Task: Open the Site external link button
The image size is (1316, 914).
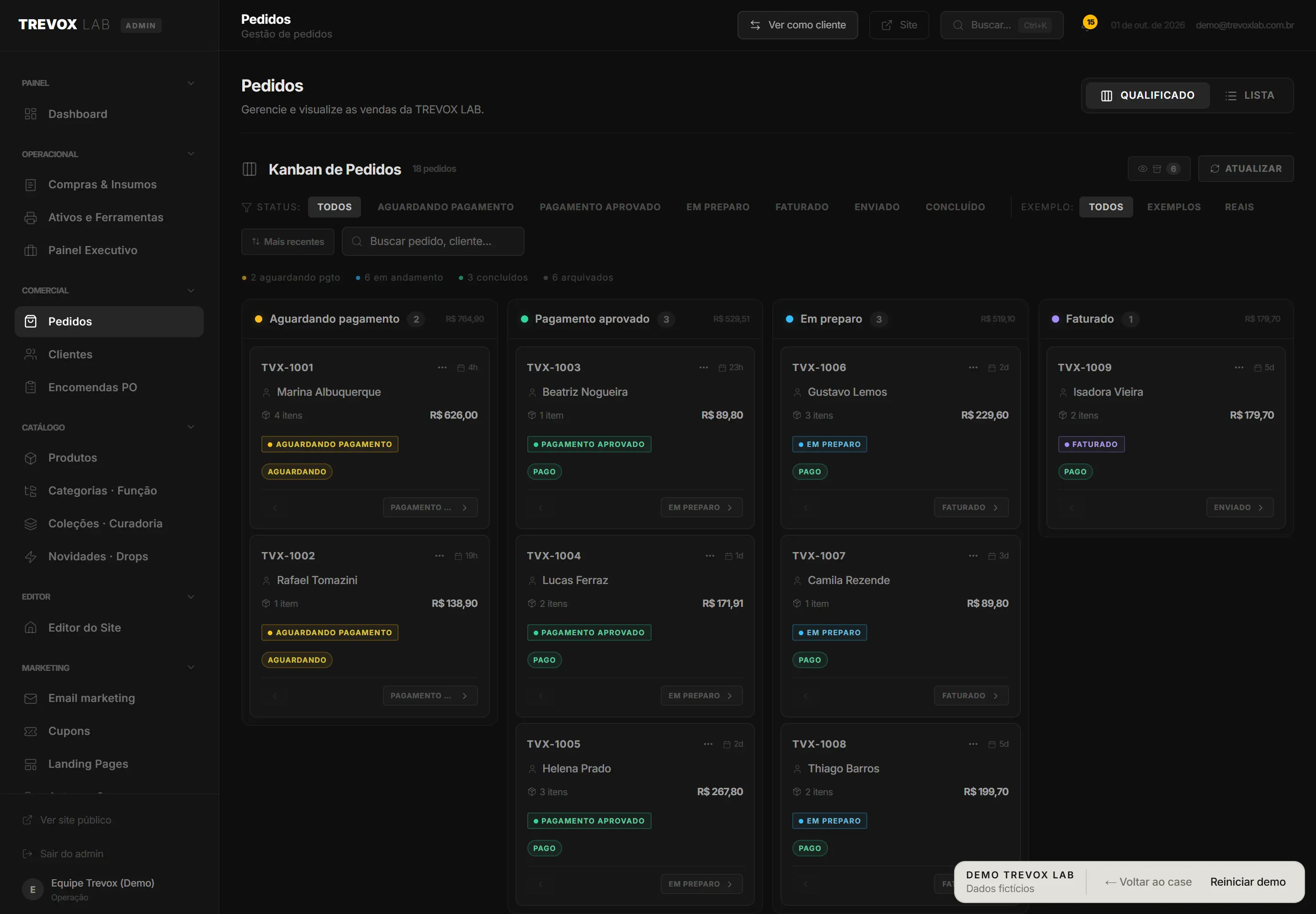Action: click(898, 25)
